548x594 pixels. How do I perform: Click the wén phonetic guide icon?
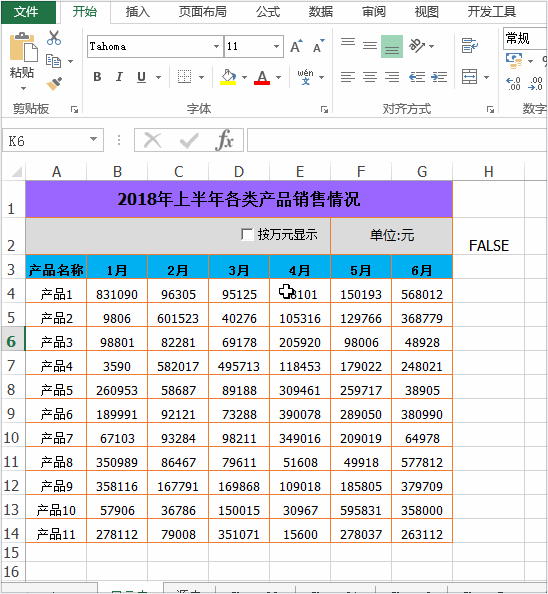pyautogui.click(x=305, y=77)
